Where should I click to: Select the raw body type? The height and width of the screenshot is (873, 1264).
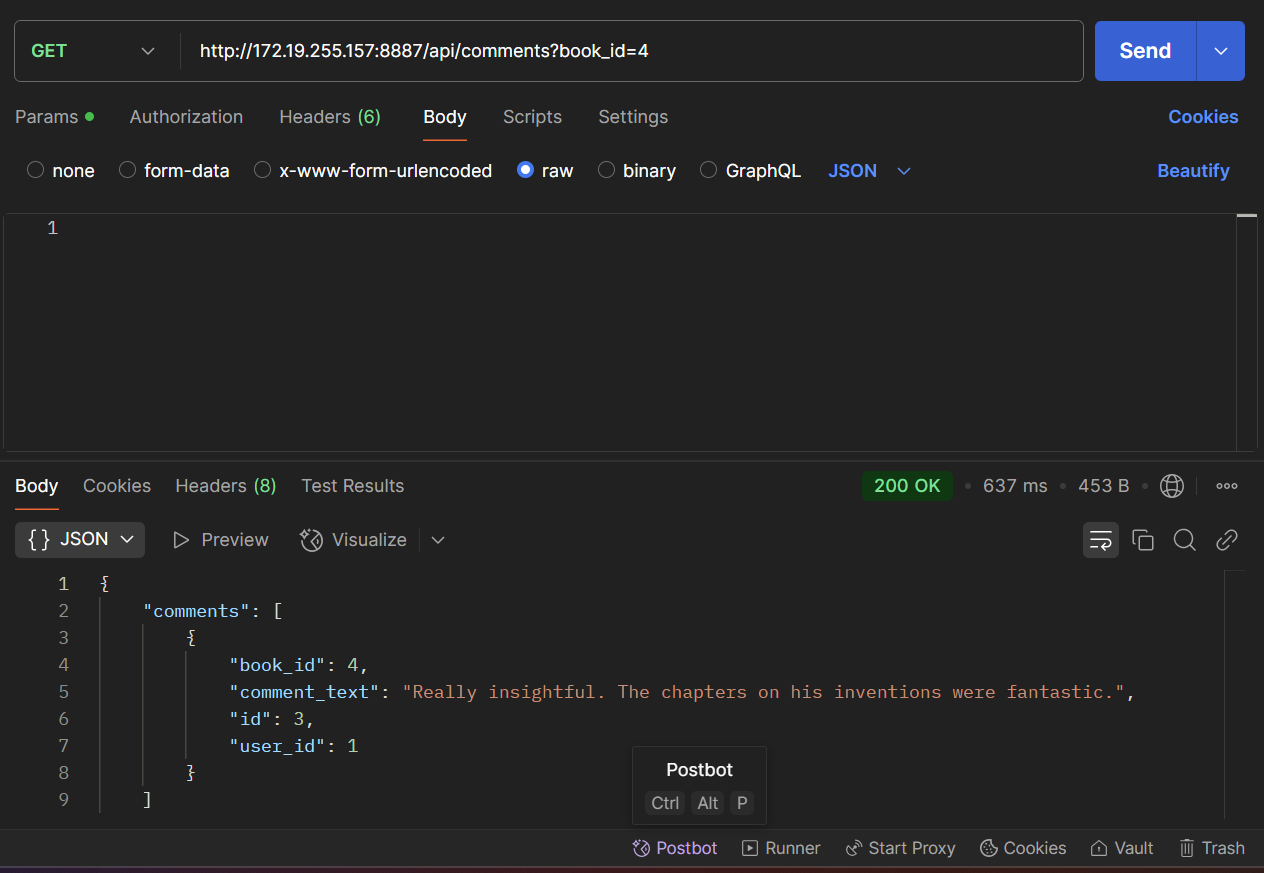tap(545, 171)
